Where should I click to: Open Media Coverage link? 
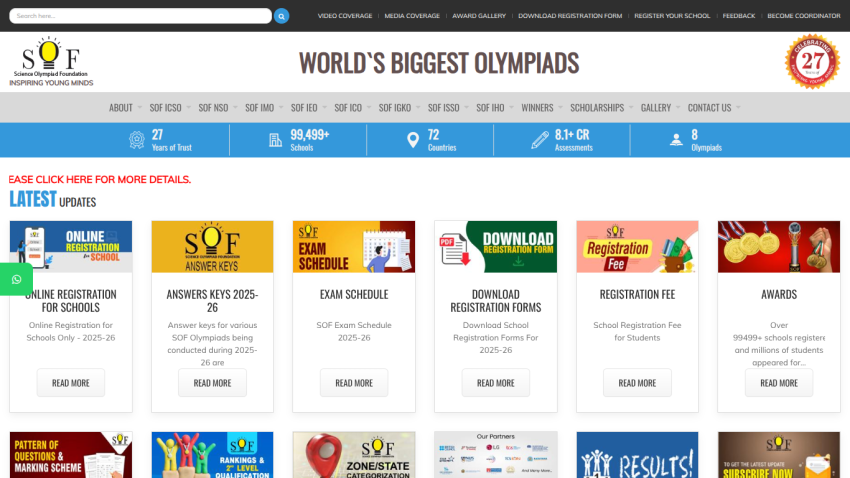[x=412, y=16]
